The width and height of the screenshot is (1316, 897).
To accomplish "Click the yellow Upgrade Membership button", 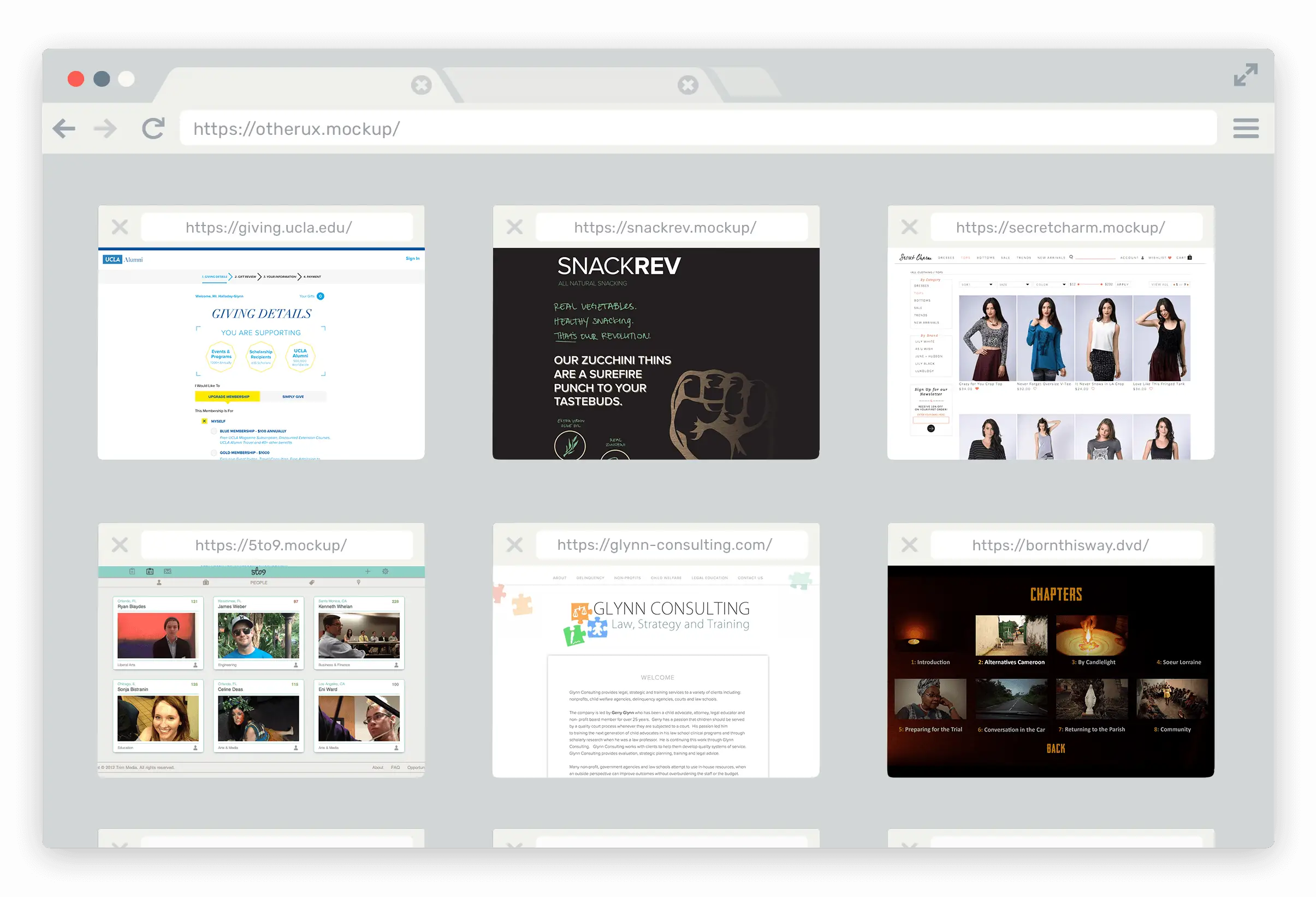I will 228,396.
